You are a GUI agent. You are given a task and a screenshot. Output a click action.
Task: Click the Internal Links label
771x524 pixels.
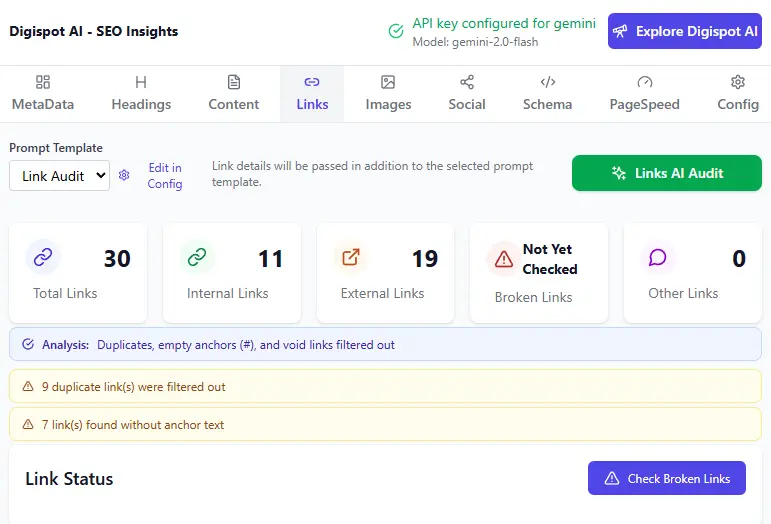click(227, 293)
